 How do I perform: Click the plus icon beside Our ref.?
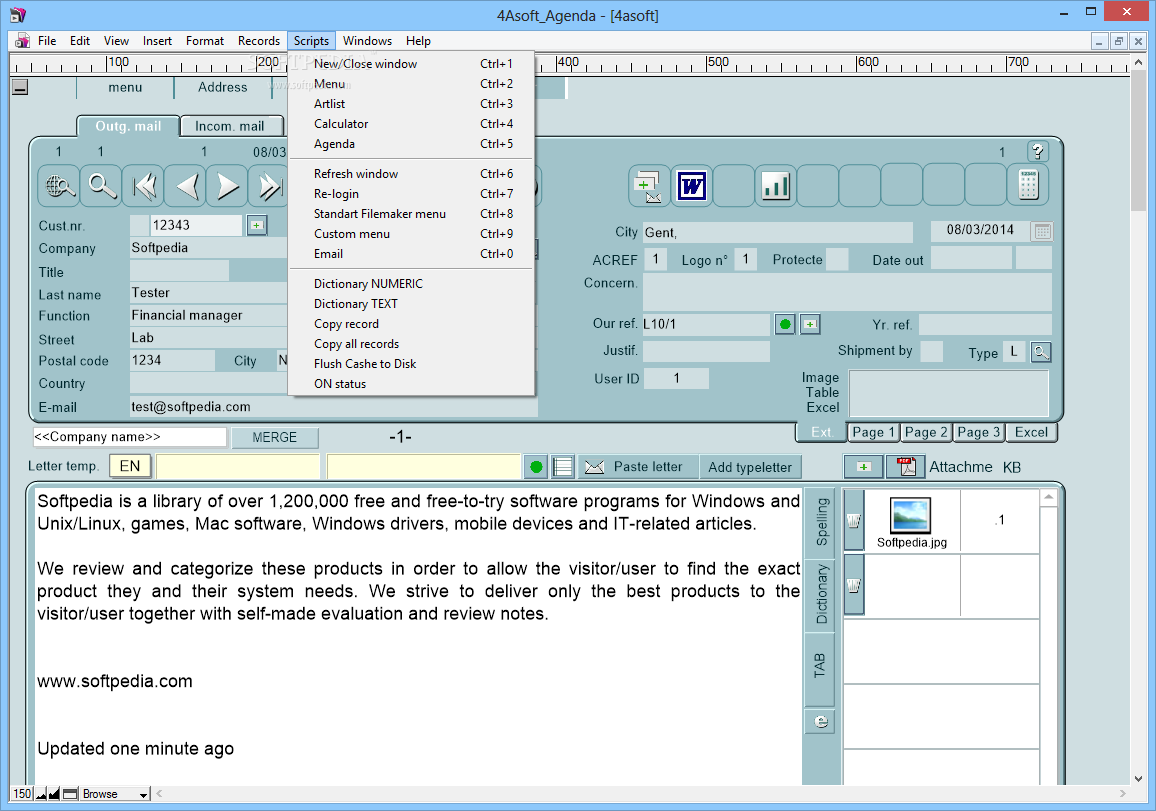(x=810, y=324)
